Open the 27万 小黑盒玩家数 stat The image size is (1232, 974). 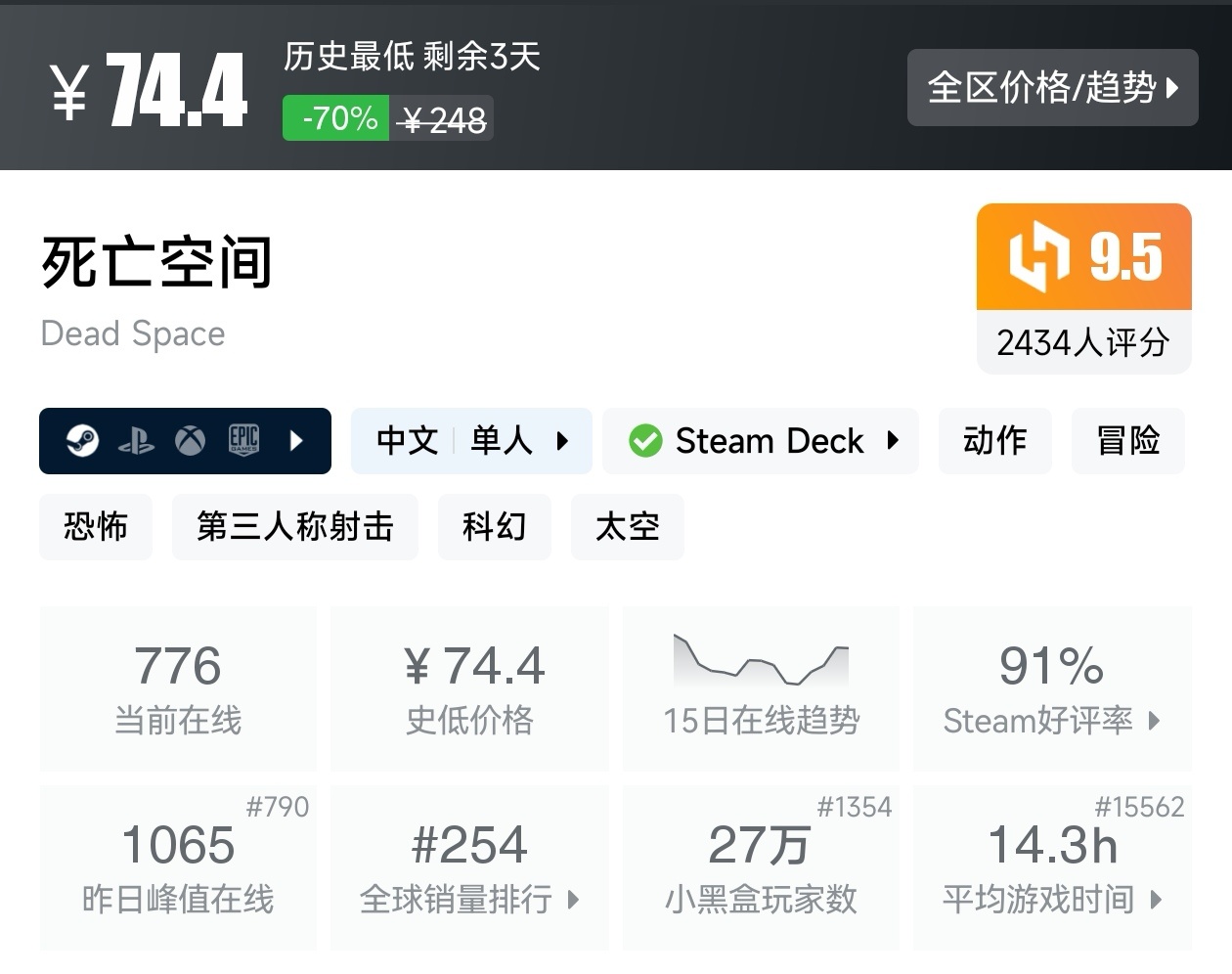(761, 867)
